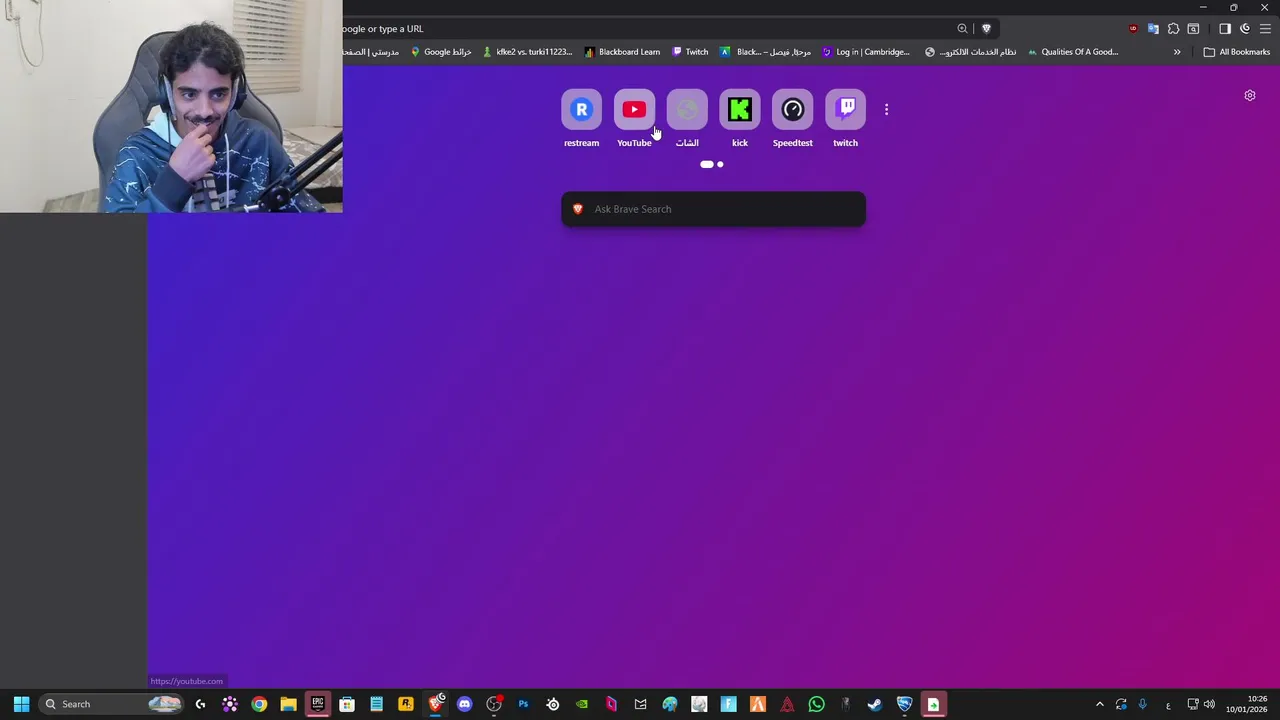Open the volume speaker tray icon
The image size is (1280, 720).
tap(1209, 704)
